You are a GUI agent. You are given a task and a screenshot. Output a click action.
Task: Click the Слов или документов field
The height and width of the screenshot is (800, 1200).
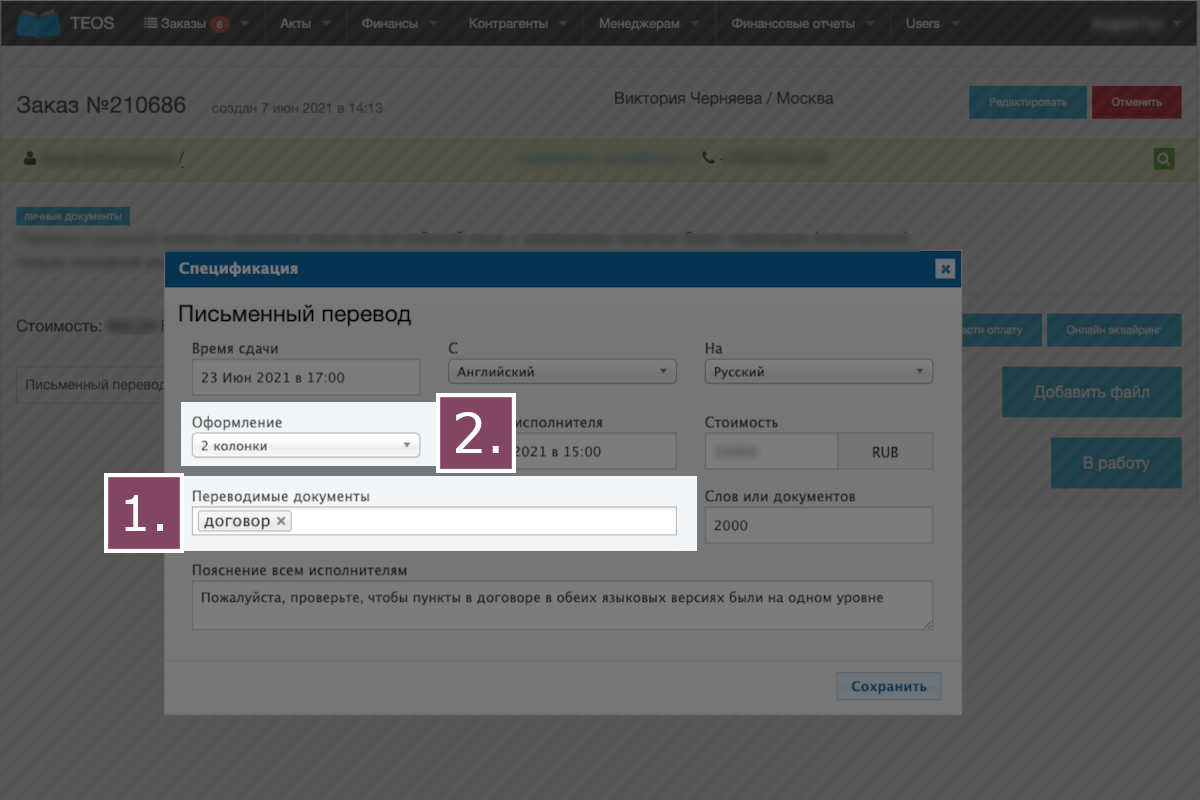click(x=818, y=525)
